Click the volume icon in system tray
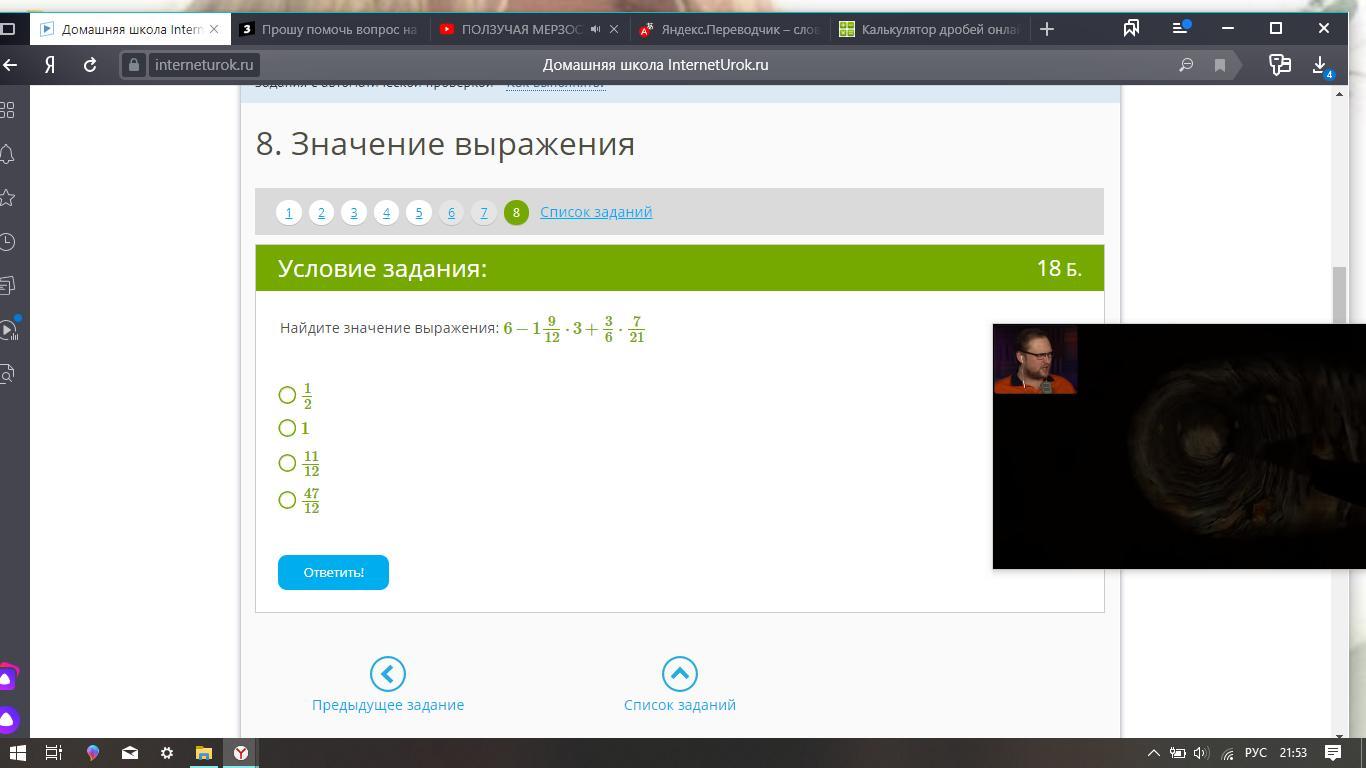Viewport: 1366px width, 768px height. 1201,753
